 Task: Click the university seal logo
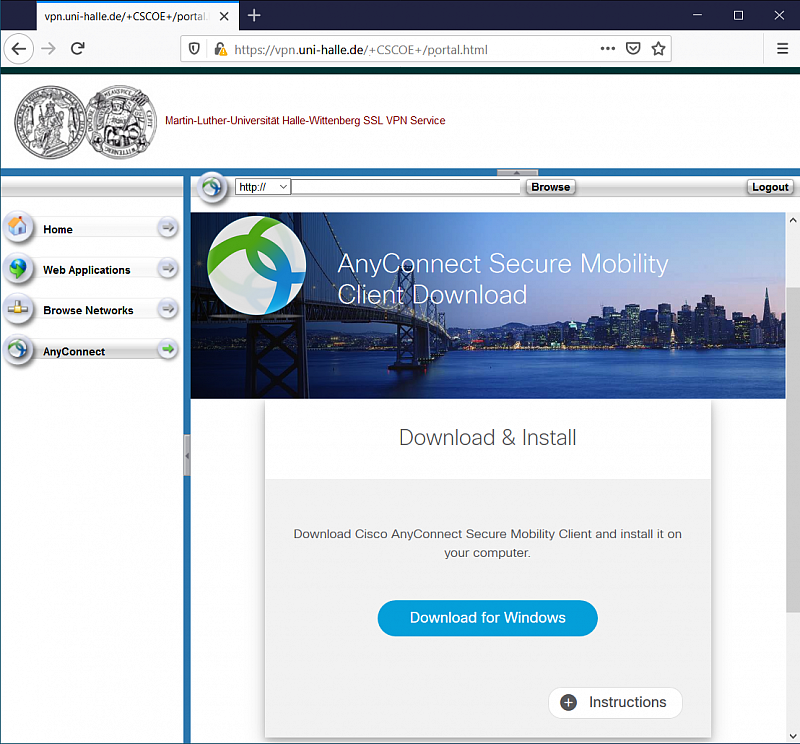click(x=85, y=122)
